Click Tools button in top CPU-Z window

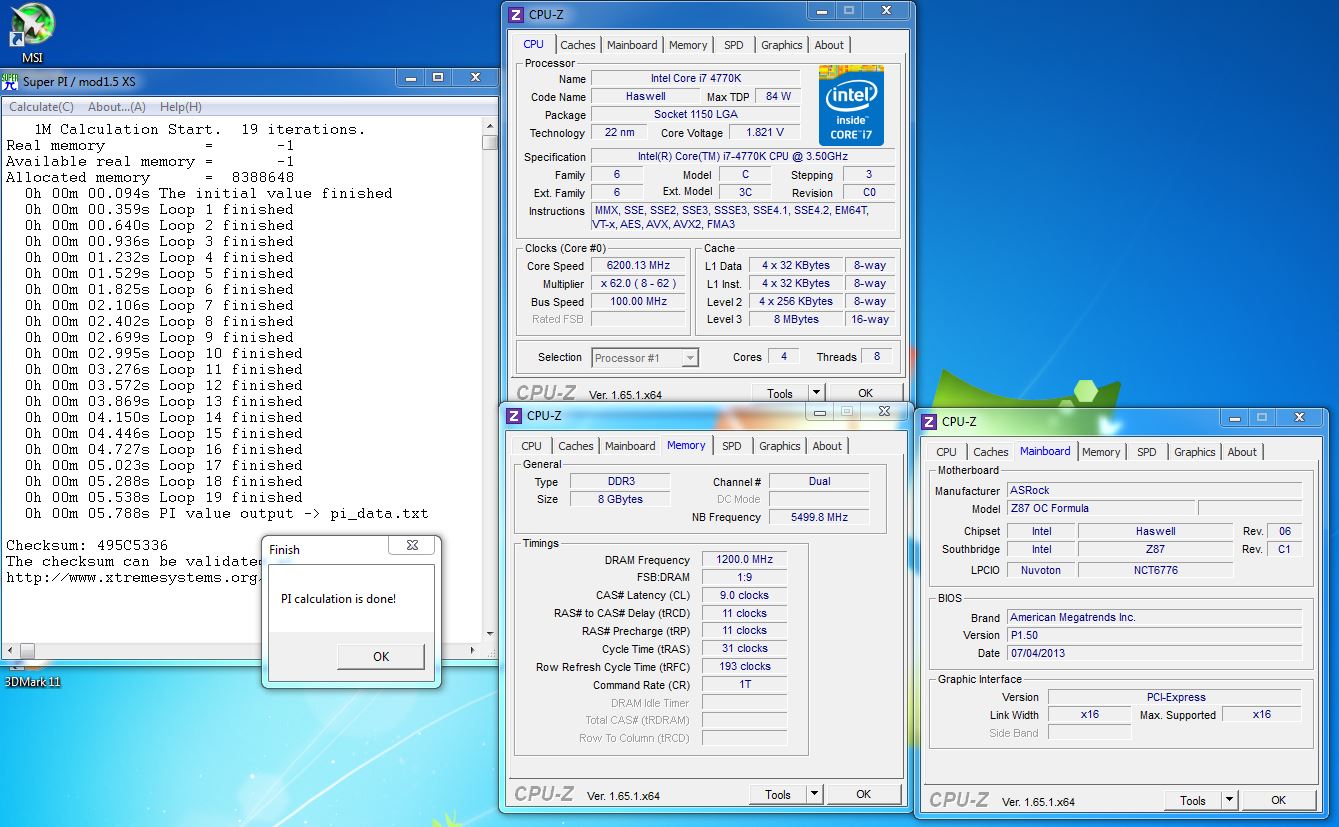[x=779, y=393]
